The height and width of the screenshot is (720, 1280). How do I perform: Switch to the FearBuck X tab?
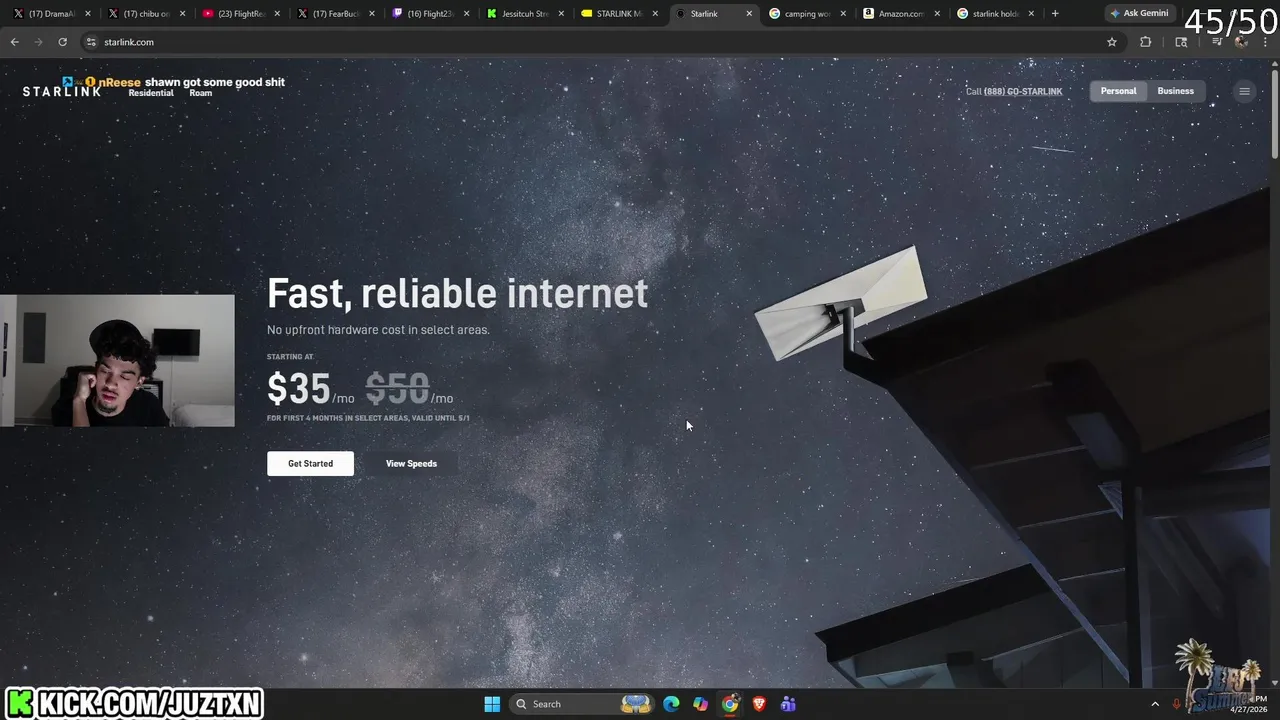click(336, 14)
